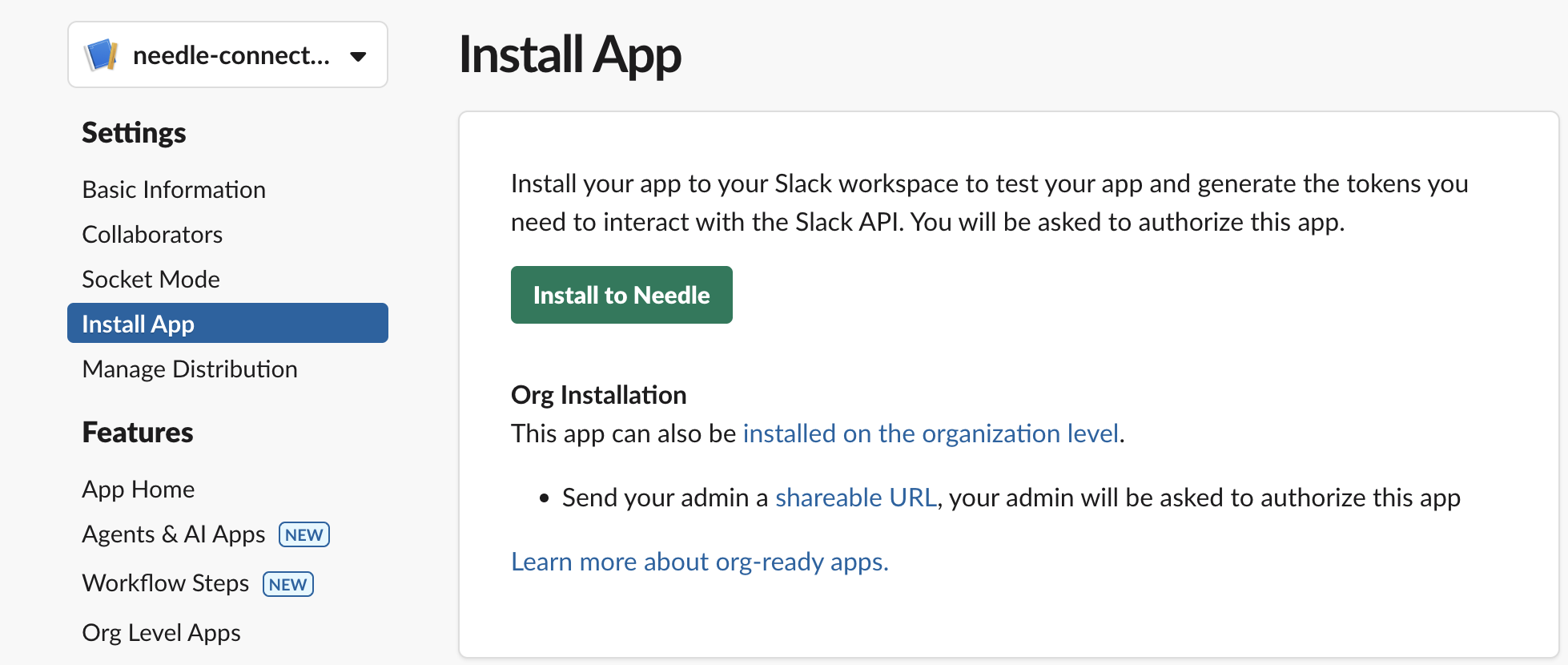Open Socket Mode settings
This screenshot has width=1568, height=665.
point(151,280)
